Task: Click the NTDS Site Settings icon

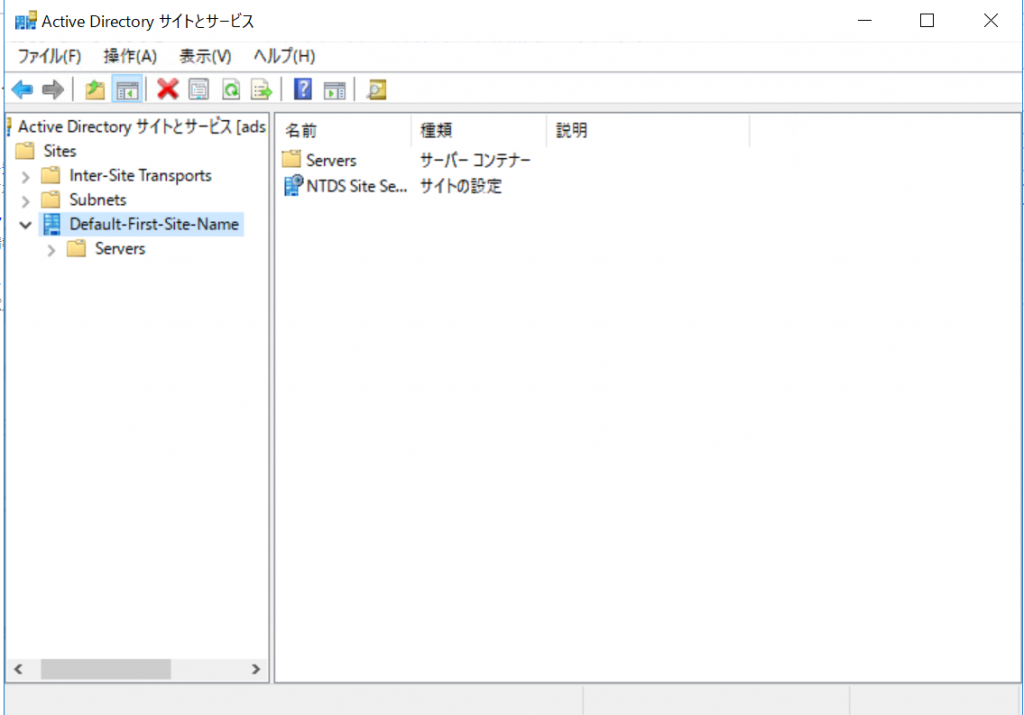Action: pyautogui.click(x=293, y=185)
